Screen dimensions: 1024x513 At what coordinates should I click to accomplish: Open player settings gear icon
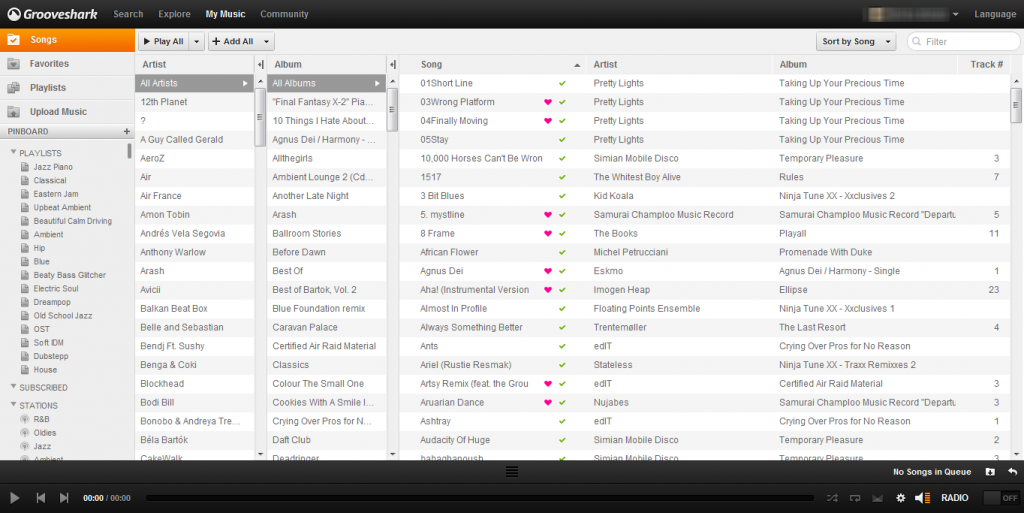pos(901,498)
